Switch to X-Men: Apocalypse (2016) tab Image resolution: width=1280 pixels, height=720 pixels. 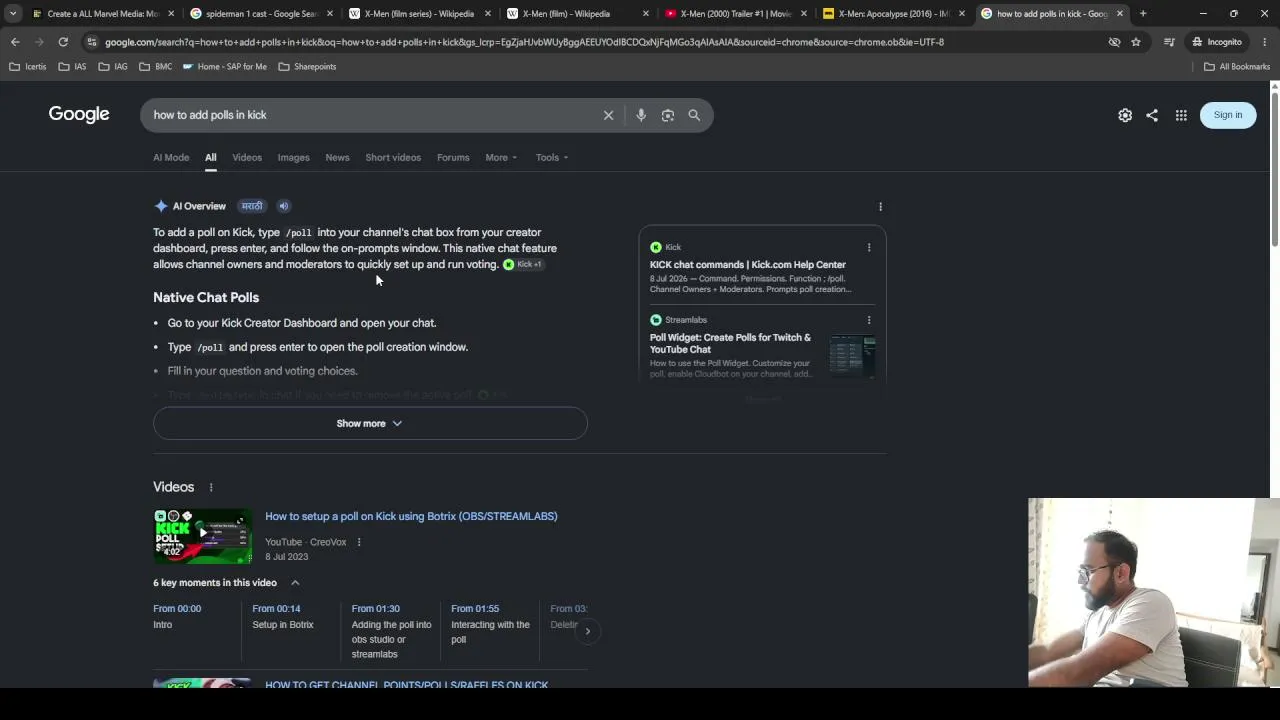click(x=893, y=14)
